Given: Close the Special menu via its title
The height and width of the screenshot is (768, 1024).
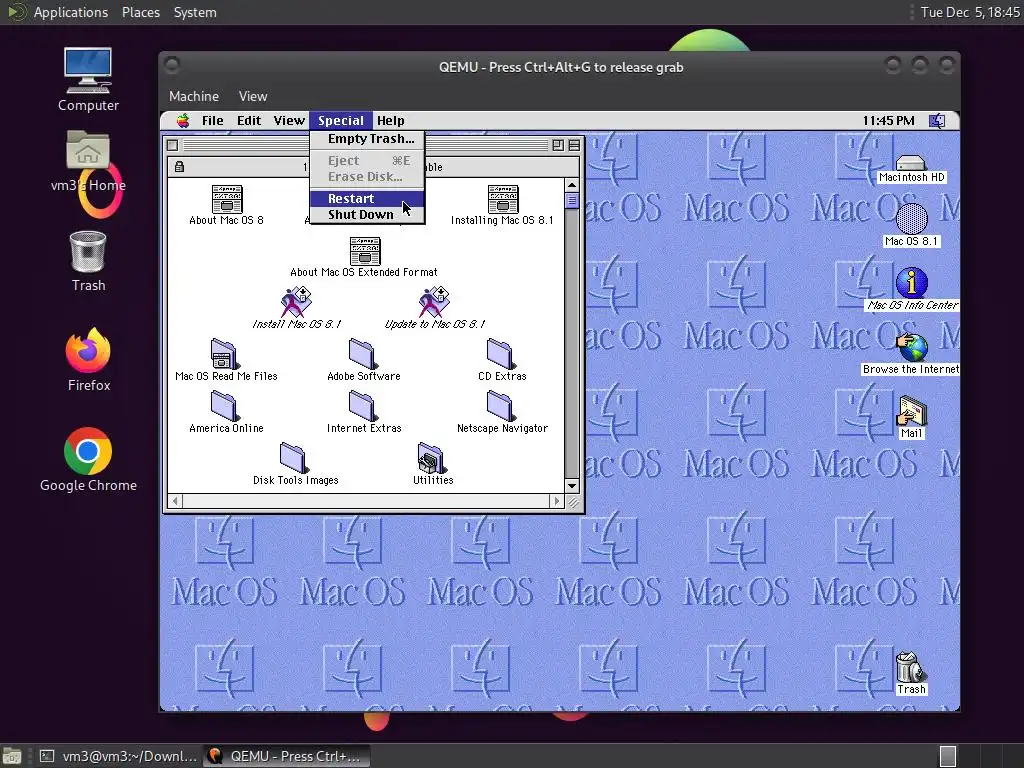Looking at the screenshot, I should tap(341, 120).
